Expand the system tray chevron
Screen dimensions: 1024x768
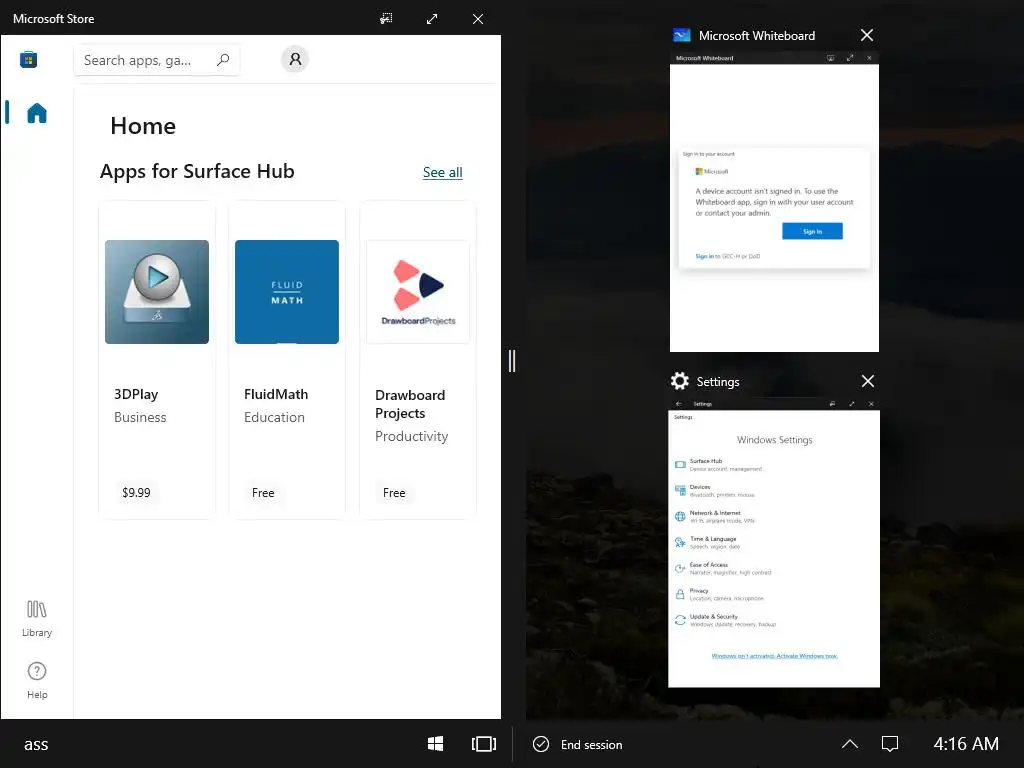[x=850, y=744]
